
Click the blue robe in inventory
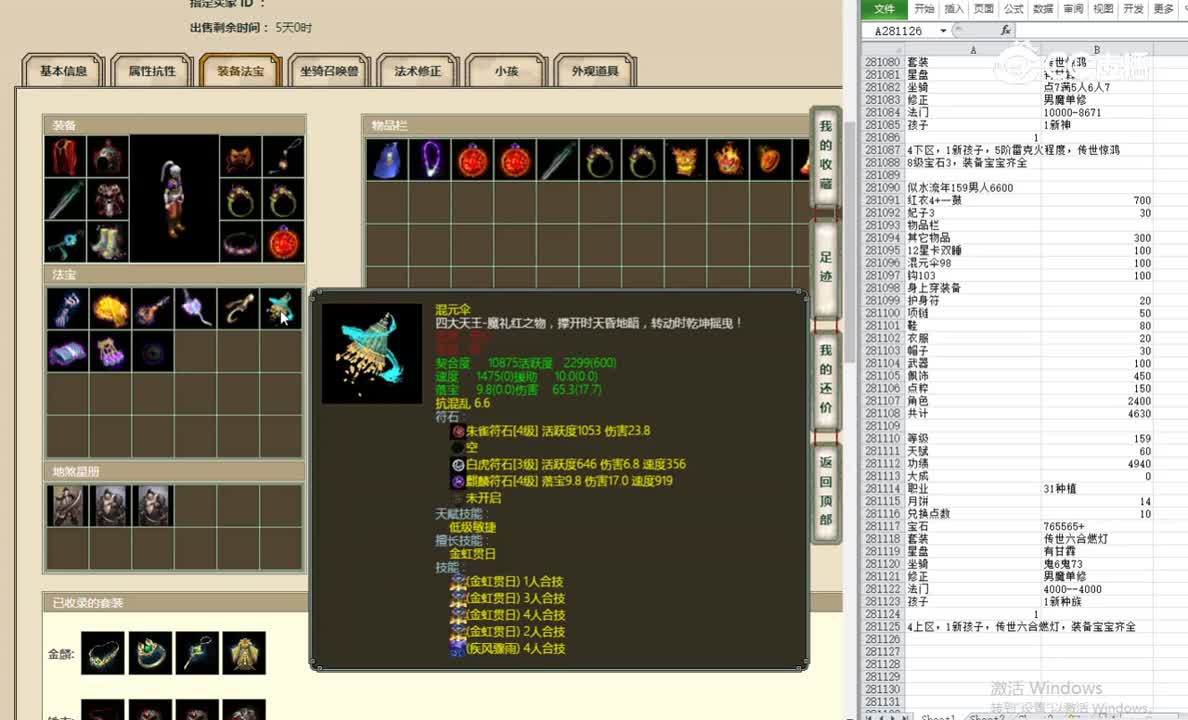tap(387, 160)
